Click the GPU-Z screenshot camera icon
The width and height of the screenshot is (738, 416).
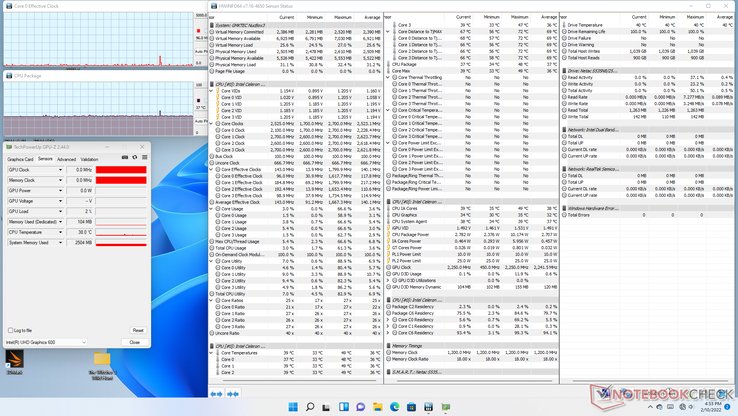click(125, 157)
